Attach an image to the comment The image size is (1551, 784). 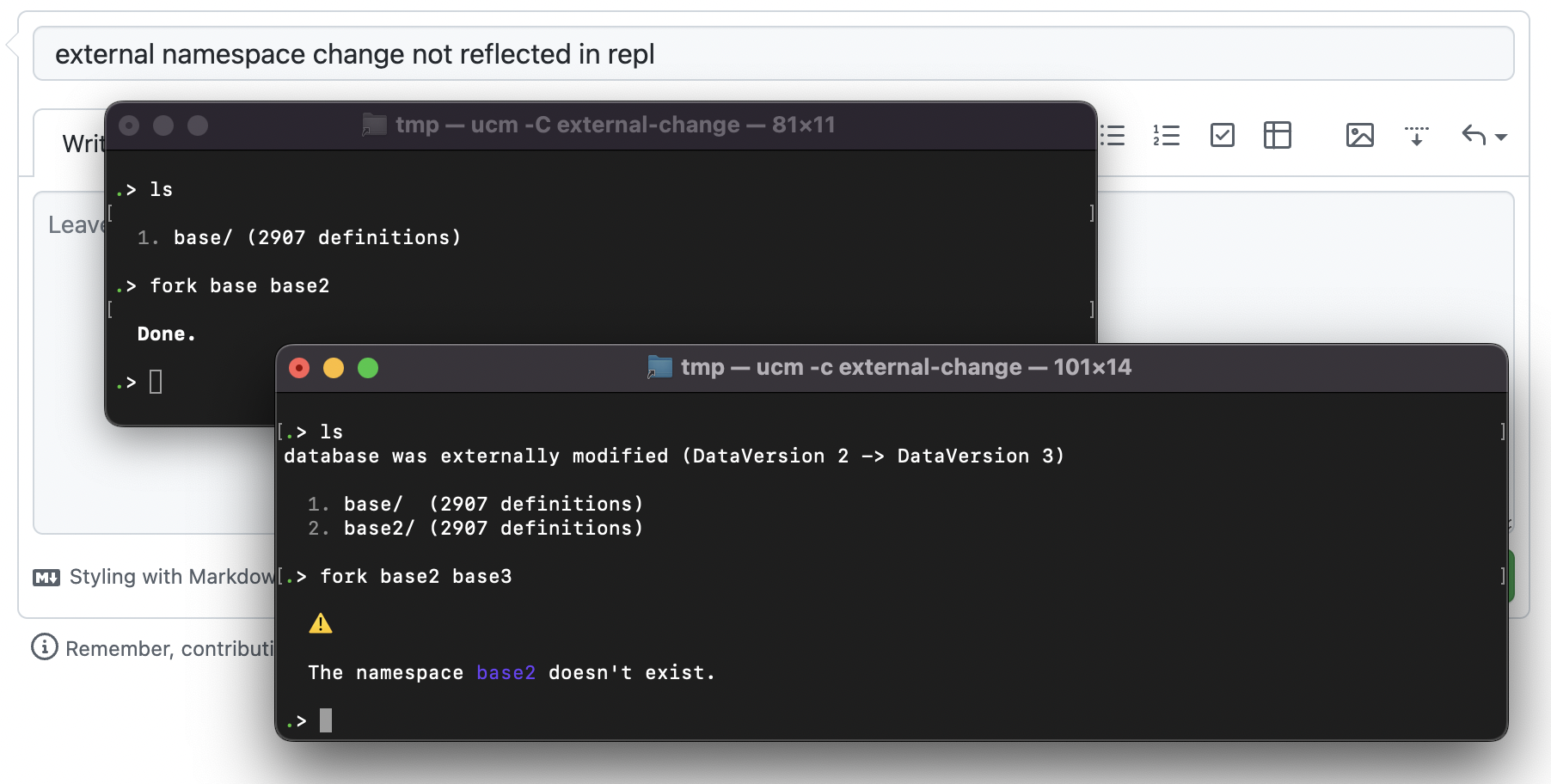tap(1361, 135)
